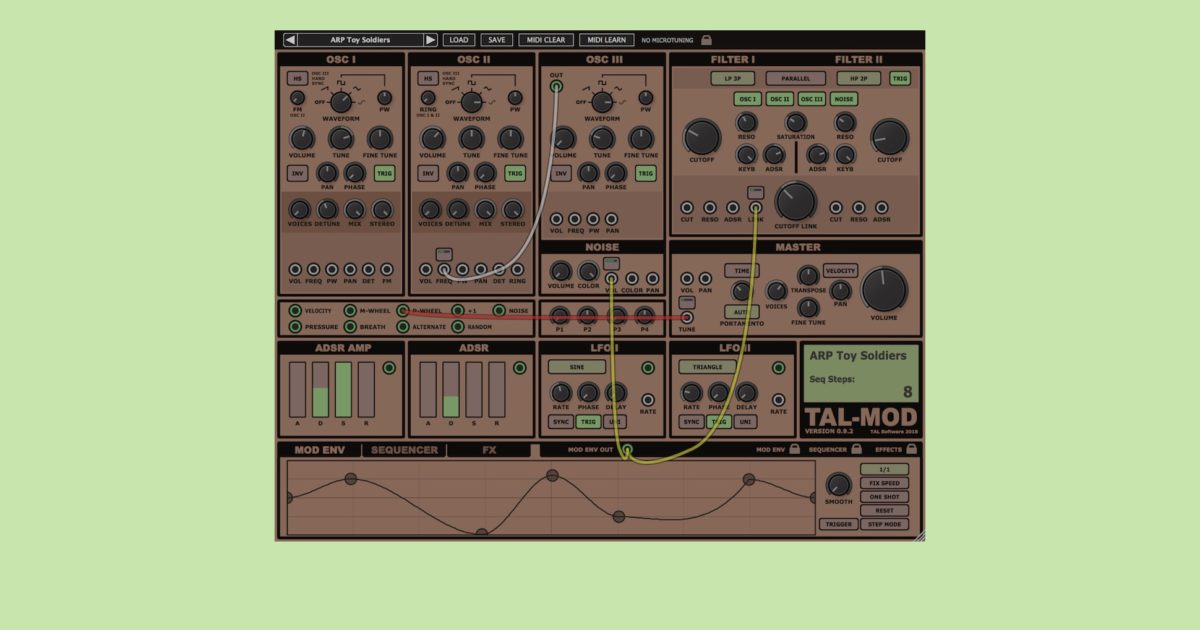Click the OSC III OUT jack

[x=556, y=86]
